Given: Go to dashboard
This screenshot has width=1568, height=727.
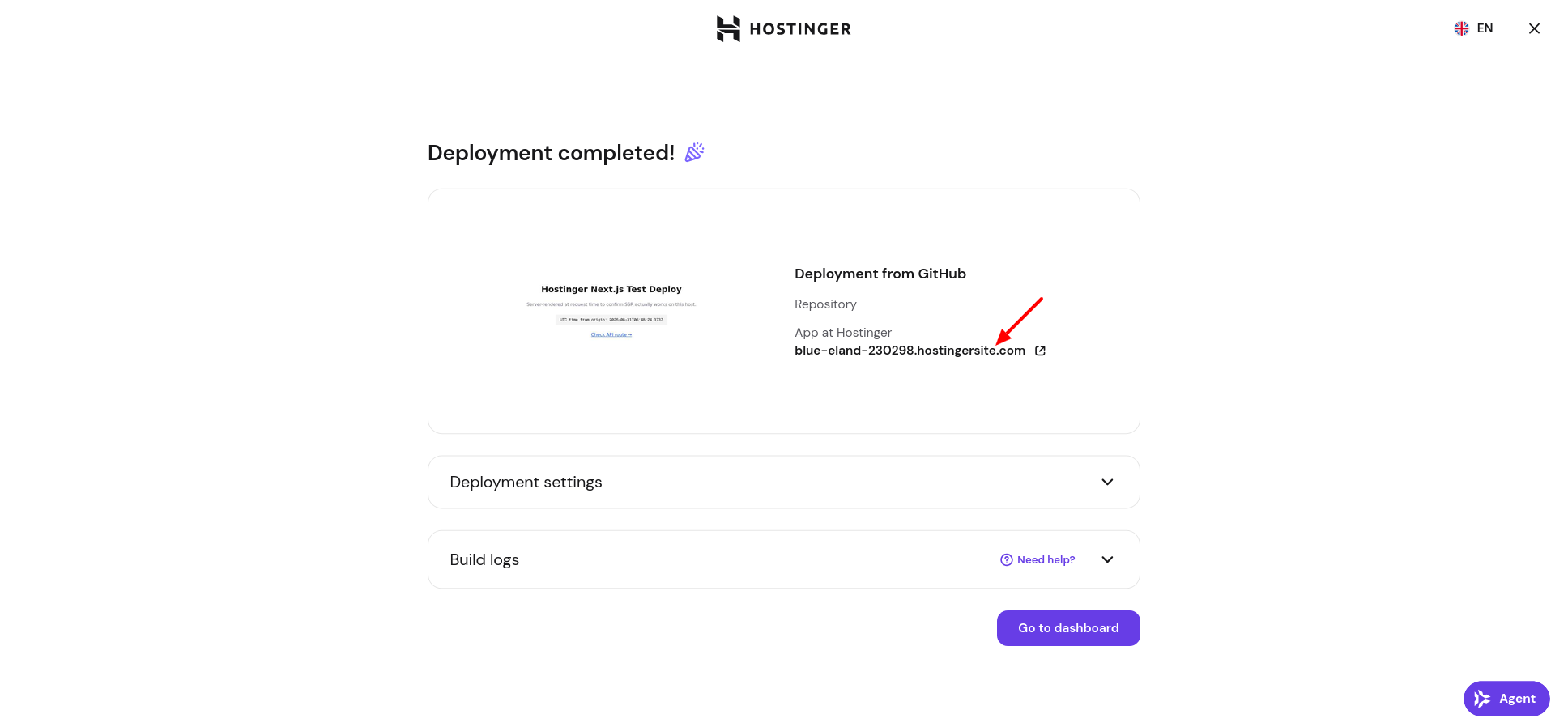Looking at the screenshot, I should [x=1068, y=628].
